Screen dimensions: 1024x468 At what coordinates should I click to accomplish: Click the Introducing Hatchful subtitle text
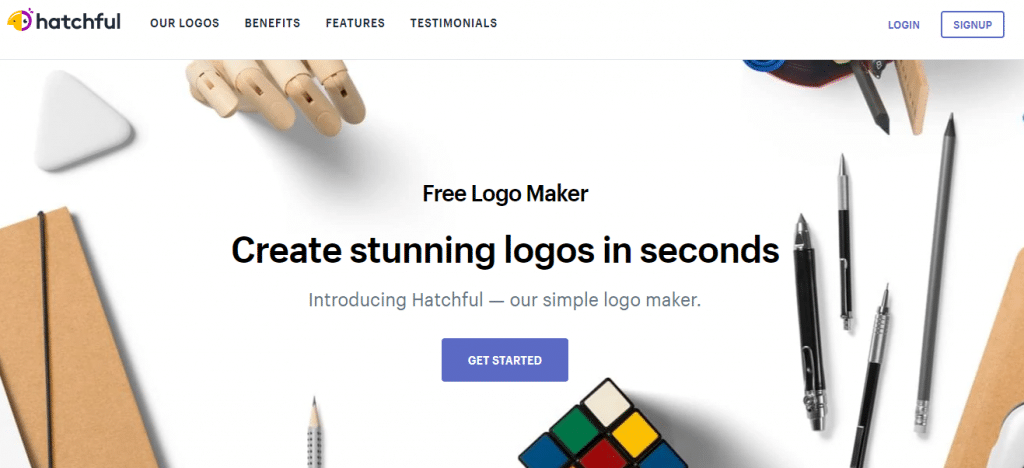click(505, 301)
